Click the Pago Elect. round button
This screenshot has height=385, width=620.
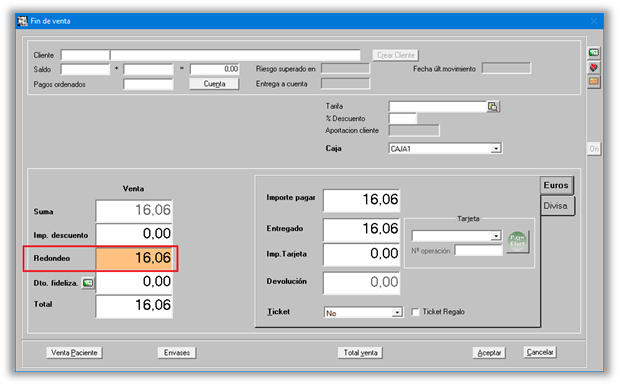point(518,241)
